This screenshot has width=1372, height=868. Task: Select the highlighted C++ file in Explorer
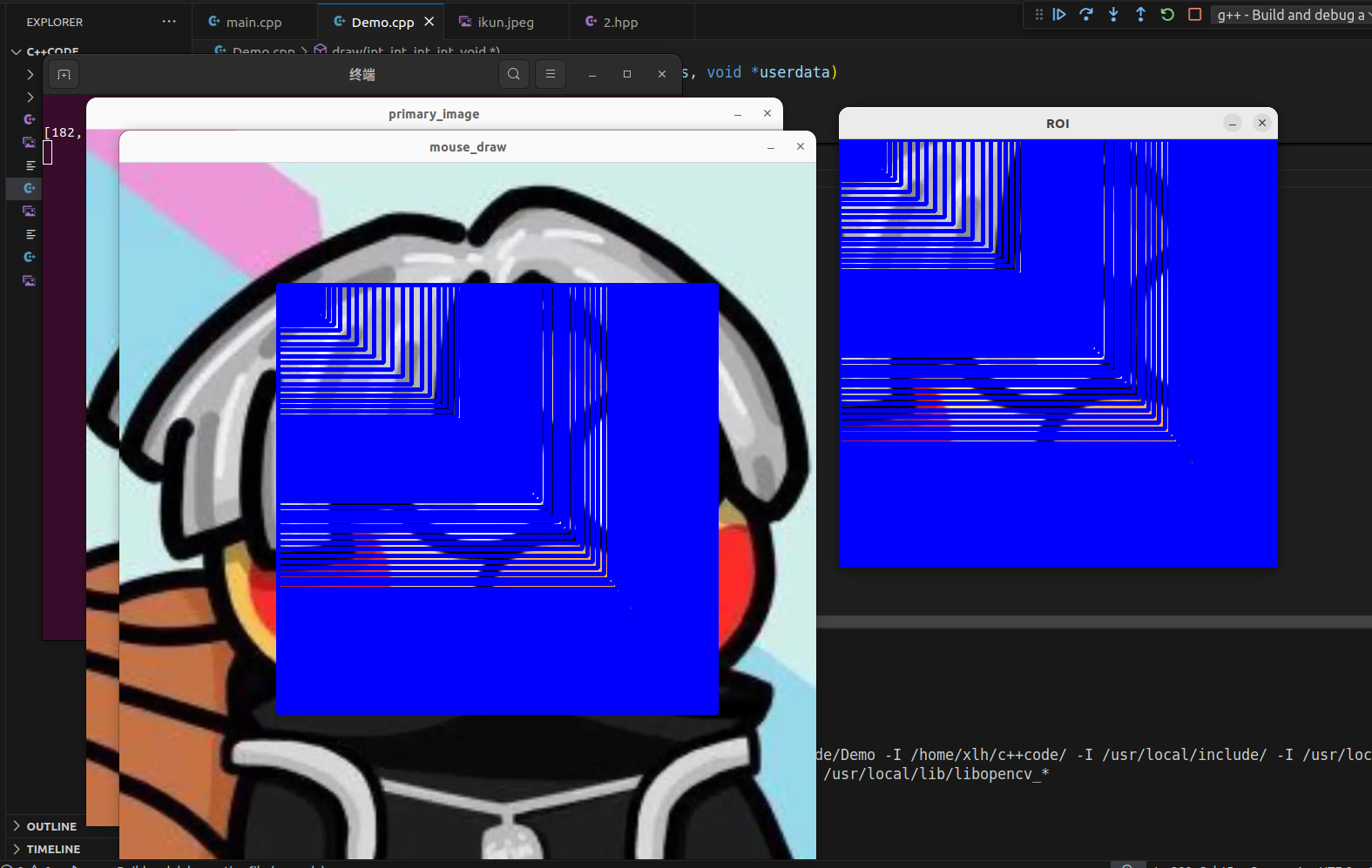coord(30,188)
